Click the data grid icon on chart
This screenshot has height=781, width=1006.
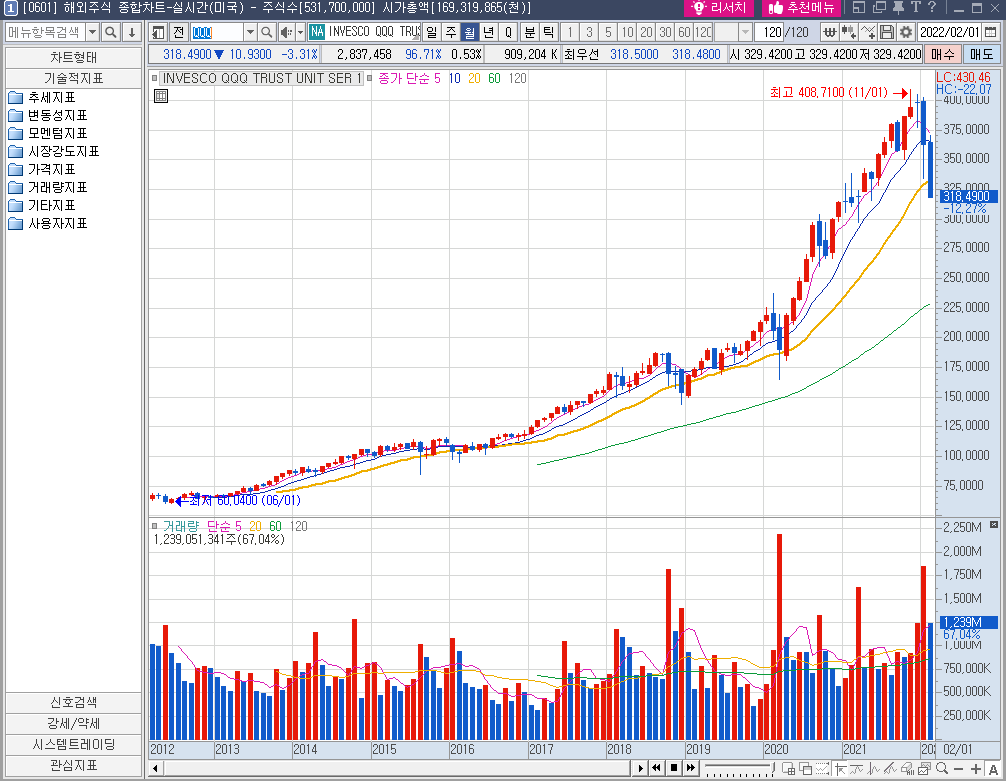click(161, 96)
